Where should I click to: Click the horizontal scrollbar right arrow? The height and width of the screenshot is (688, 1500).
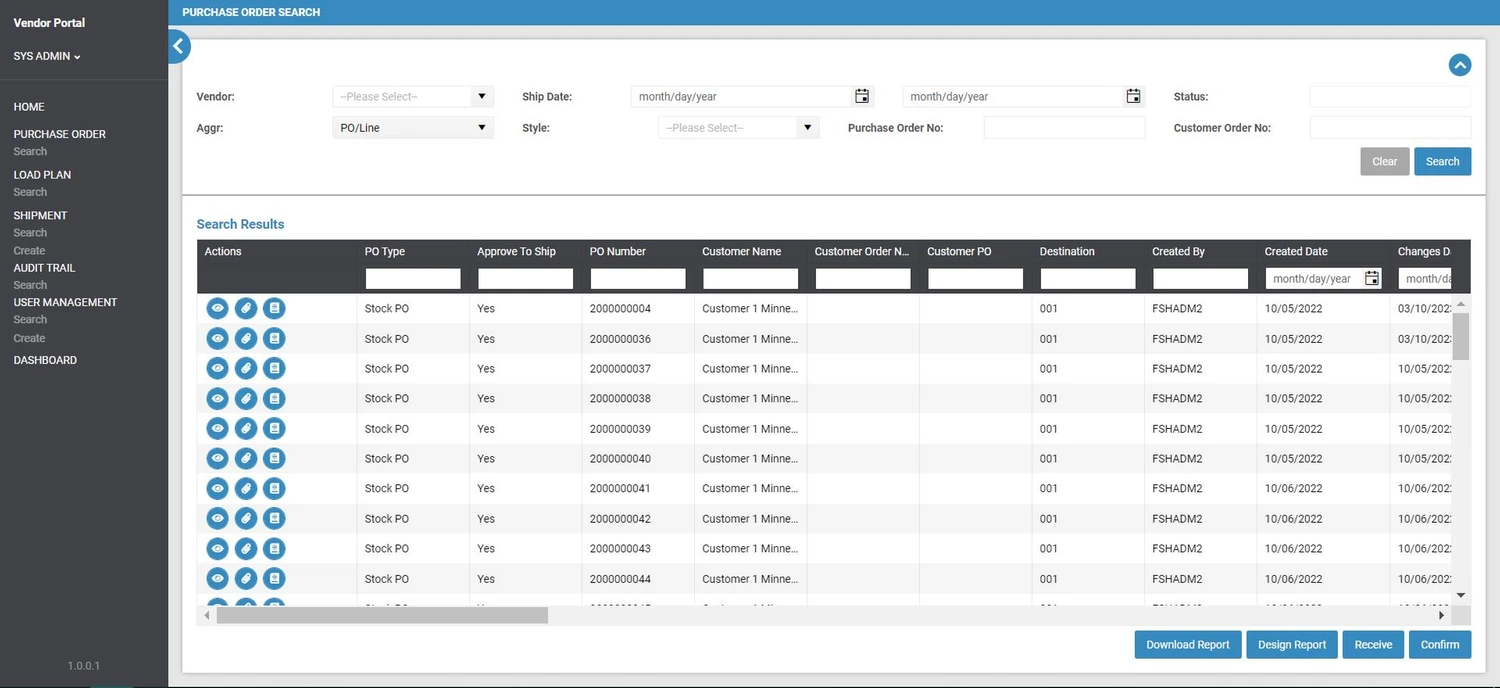(1439, 615)
